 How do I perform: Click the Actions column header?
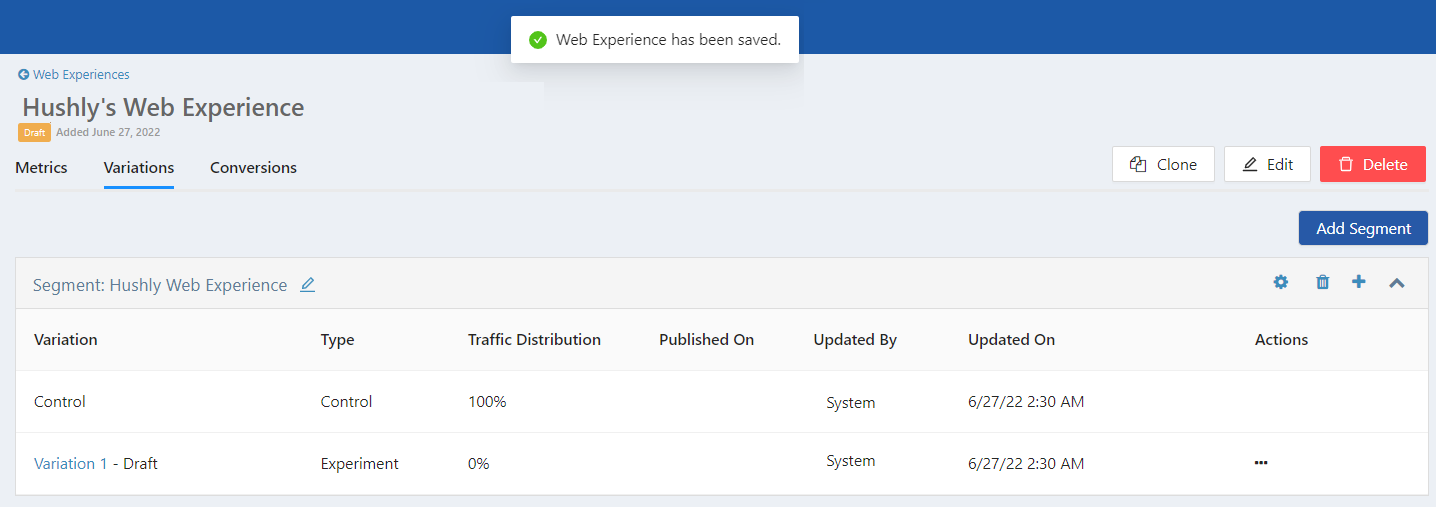click(1281, 340)
